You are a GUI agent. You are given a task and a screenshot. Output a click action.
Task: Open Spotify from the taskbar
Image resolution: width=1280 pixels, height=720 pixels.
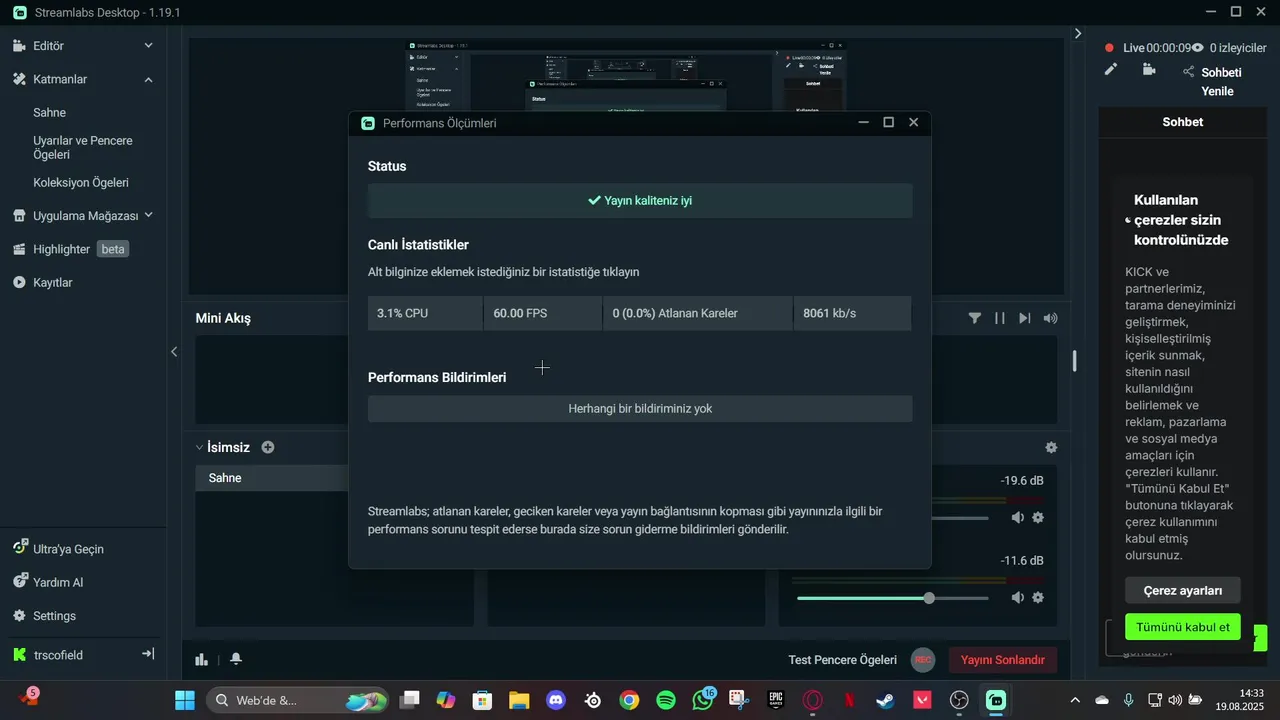(x=666, y=700)
